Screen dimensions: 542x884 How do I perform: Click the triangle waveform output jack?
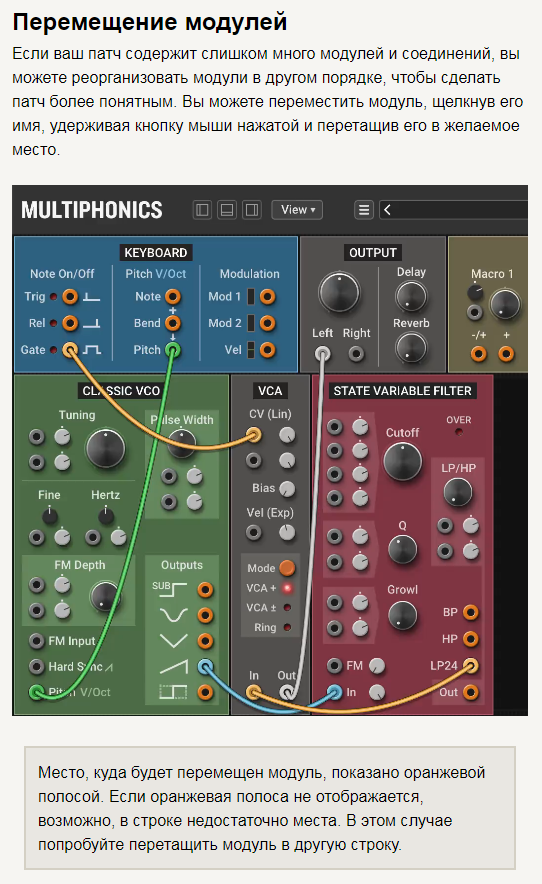click(x=205, y=641)
